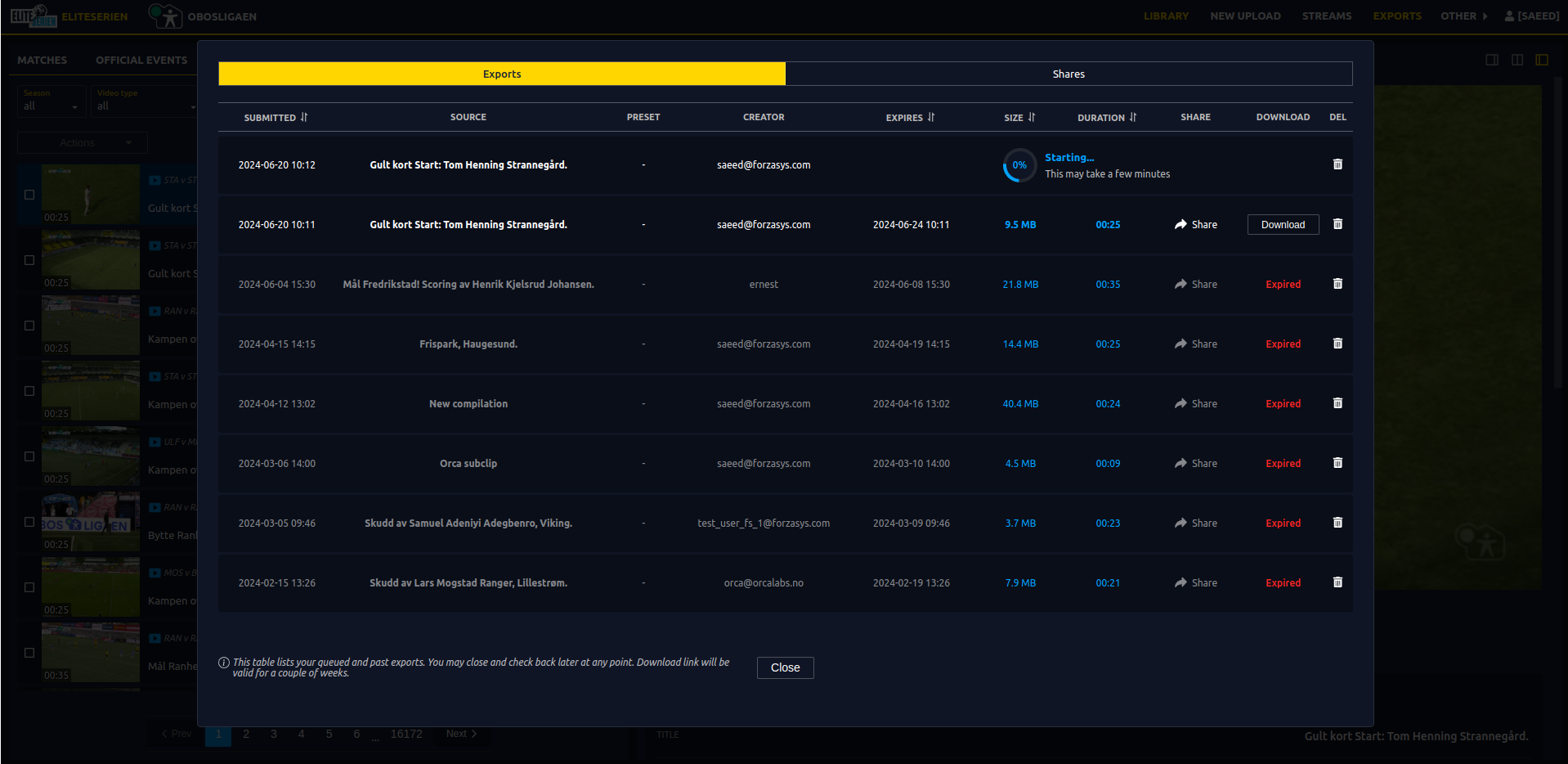
Task: Tick the checkbox beside the first video
Action: (29, 195)
